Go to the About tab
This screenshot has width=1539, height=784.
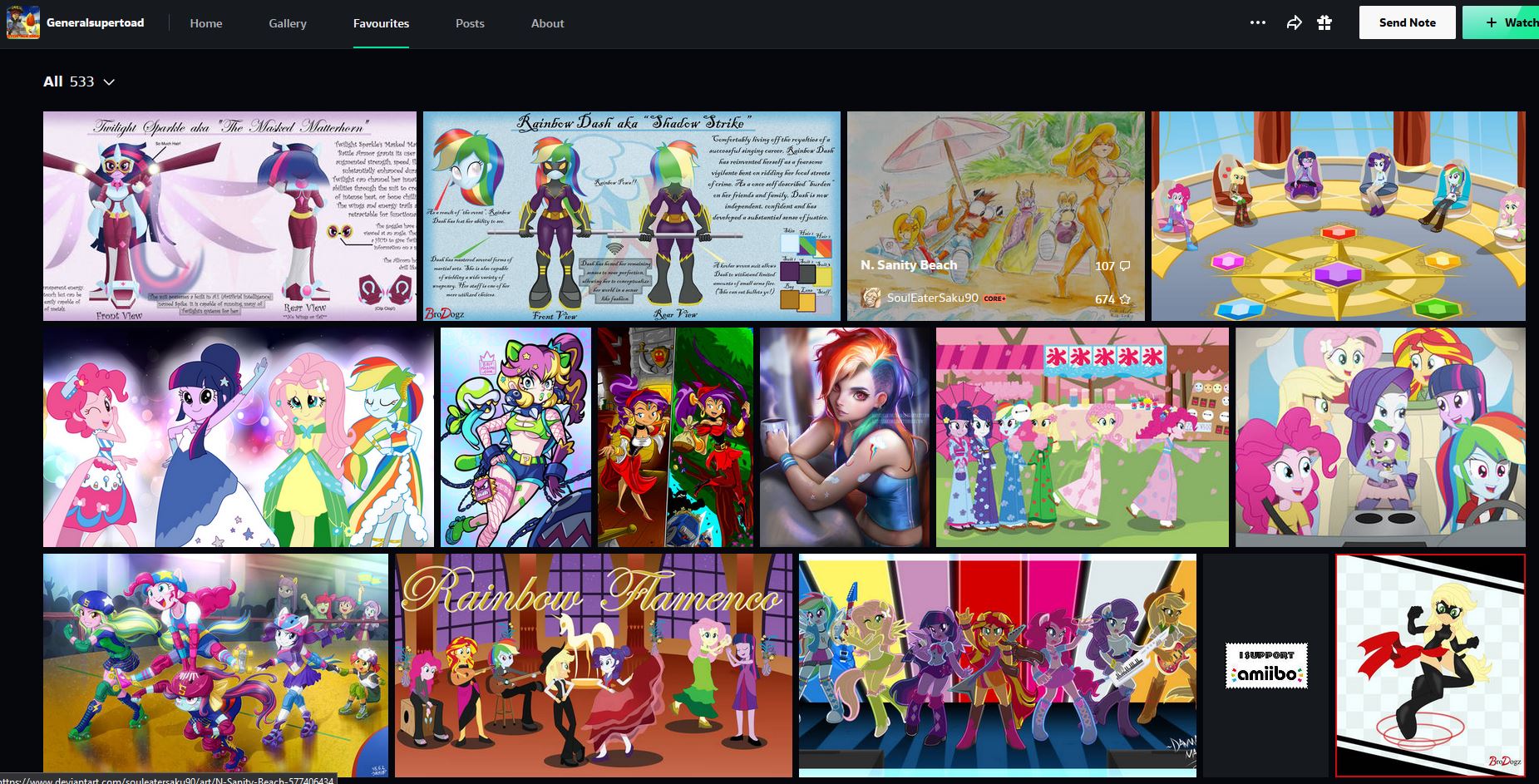547,23
